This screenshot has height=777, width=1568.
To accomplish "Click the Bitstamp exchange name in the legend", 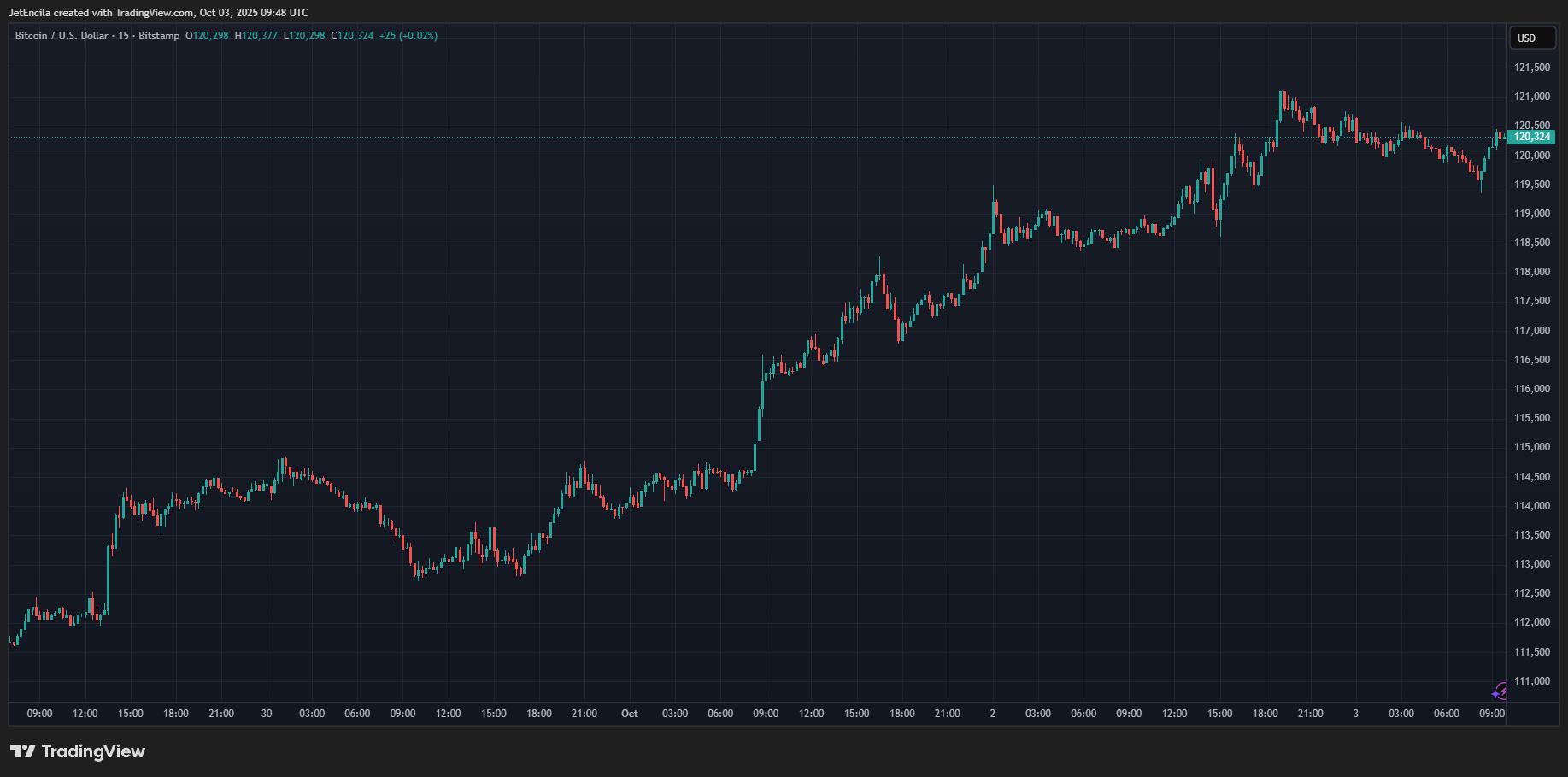I will coord(159,36).
